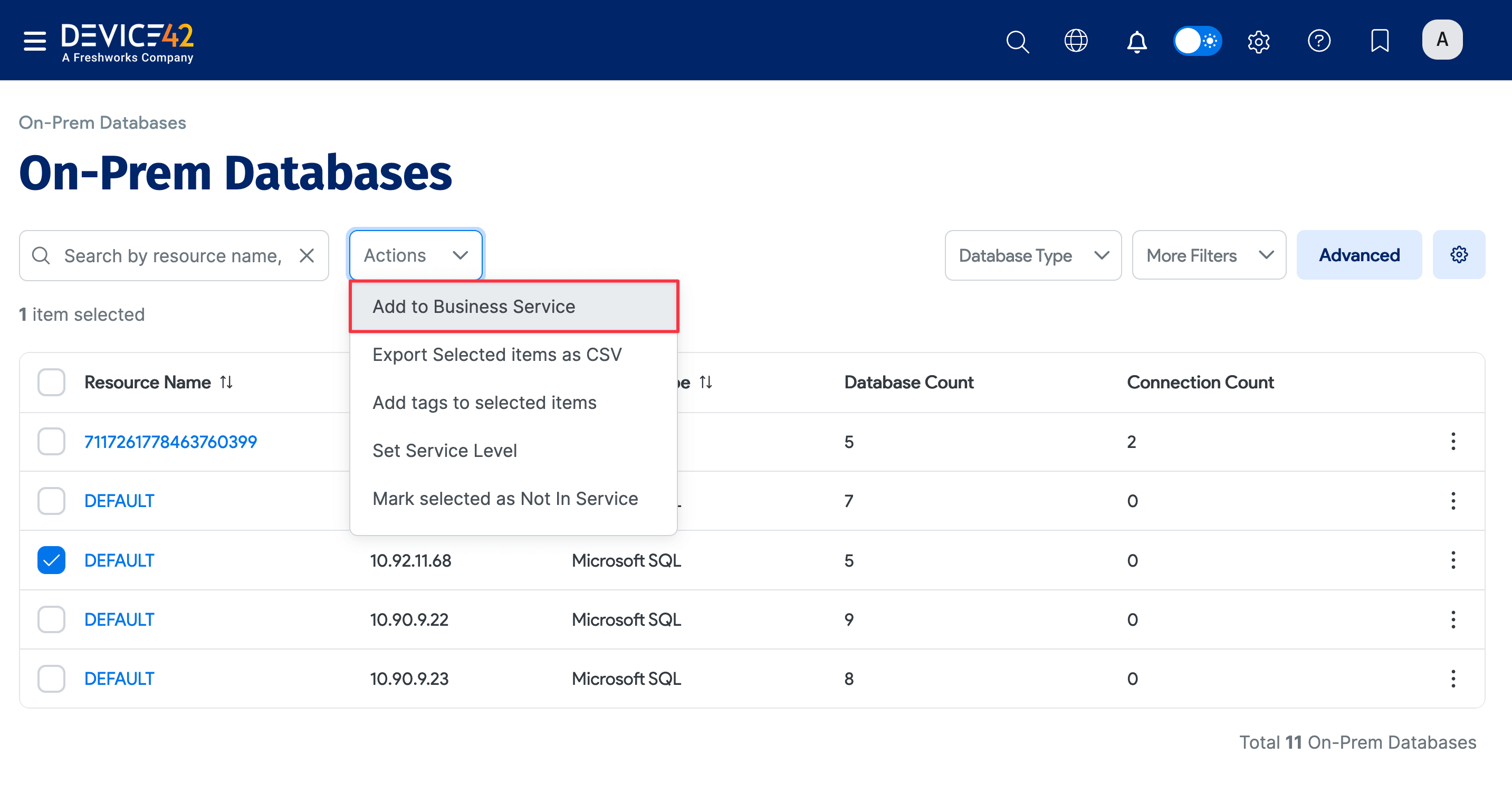Toggle the light/dark theme switch
The height and width of the screenshot is (802, 1512).
[1198, 41]
